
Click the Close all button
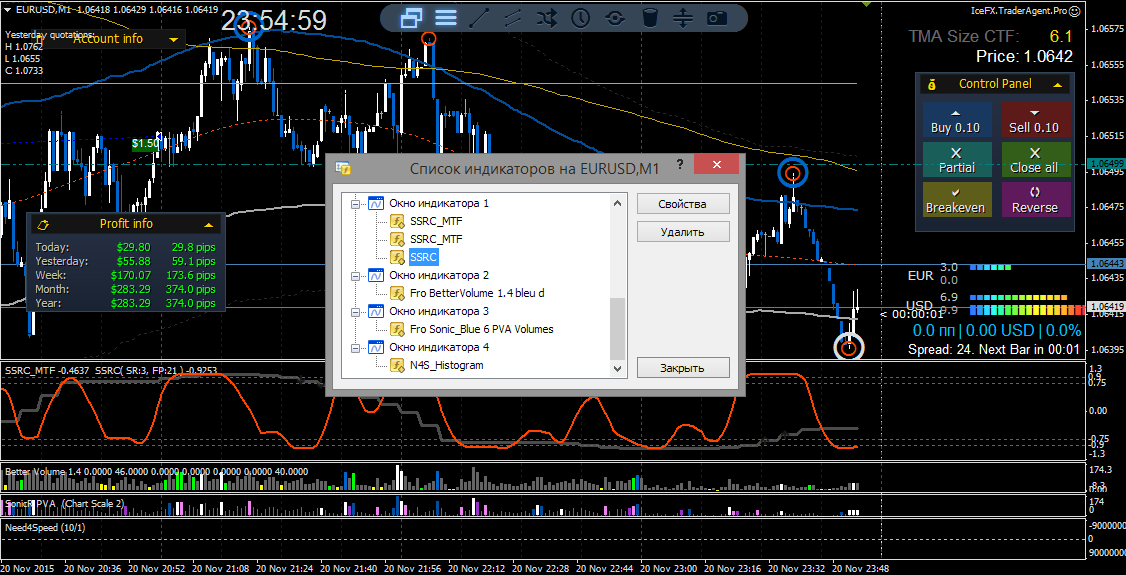[x=1035, y=159]
